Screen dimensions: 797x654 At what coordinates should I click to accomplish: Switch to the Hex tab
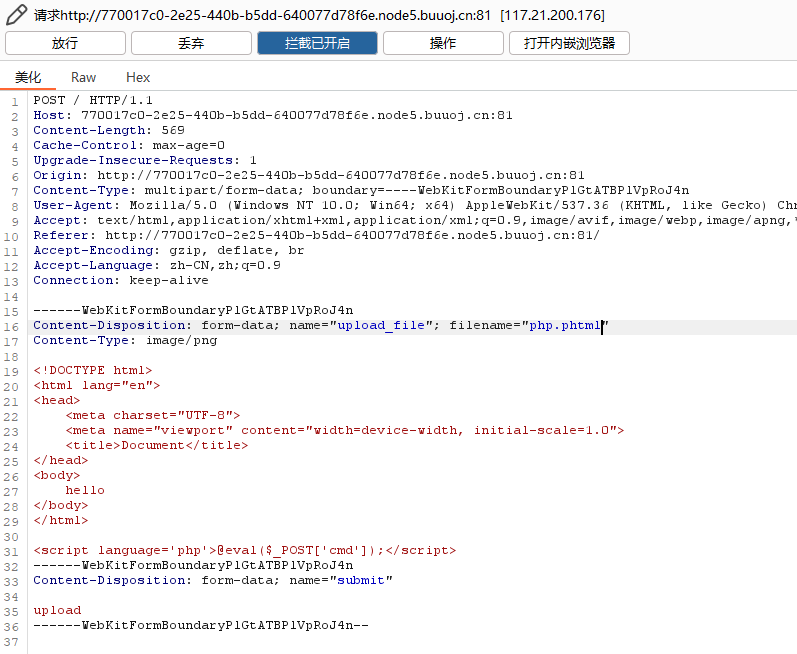click(x=138, y=77)
